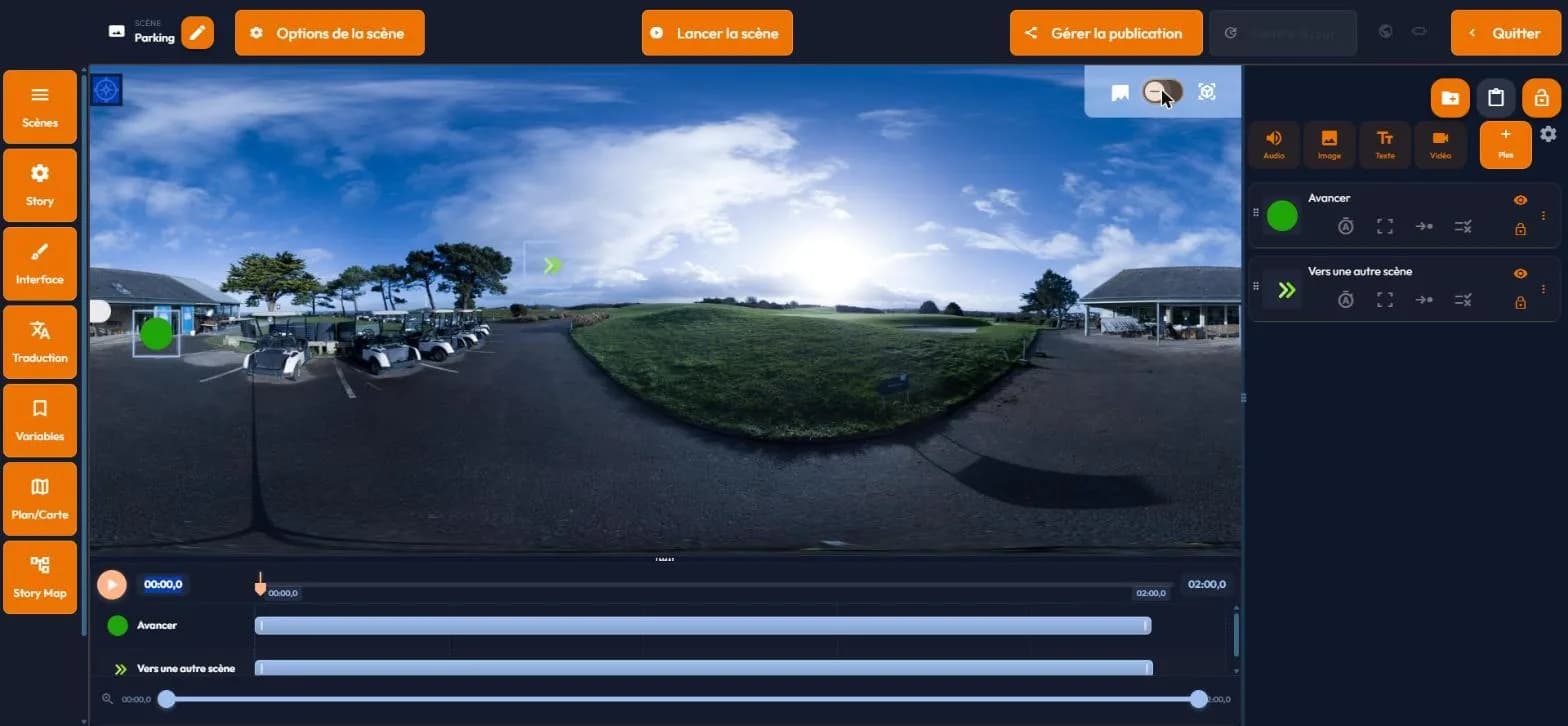
Task: Add an Audio element
Action: (x=1274, y=144)
